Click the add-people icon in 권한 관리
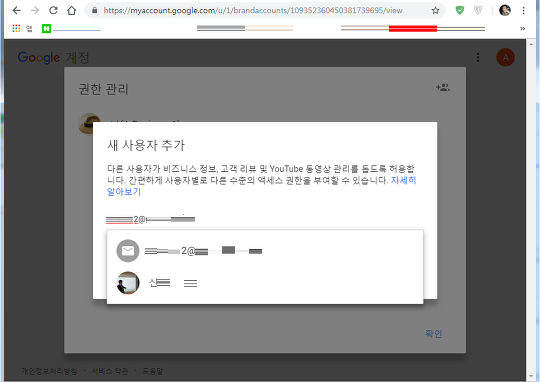This screenshot has height=382, width=540. 443,87
